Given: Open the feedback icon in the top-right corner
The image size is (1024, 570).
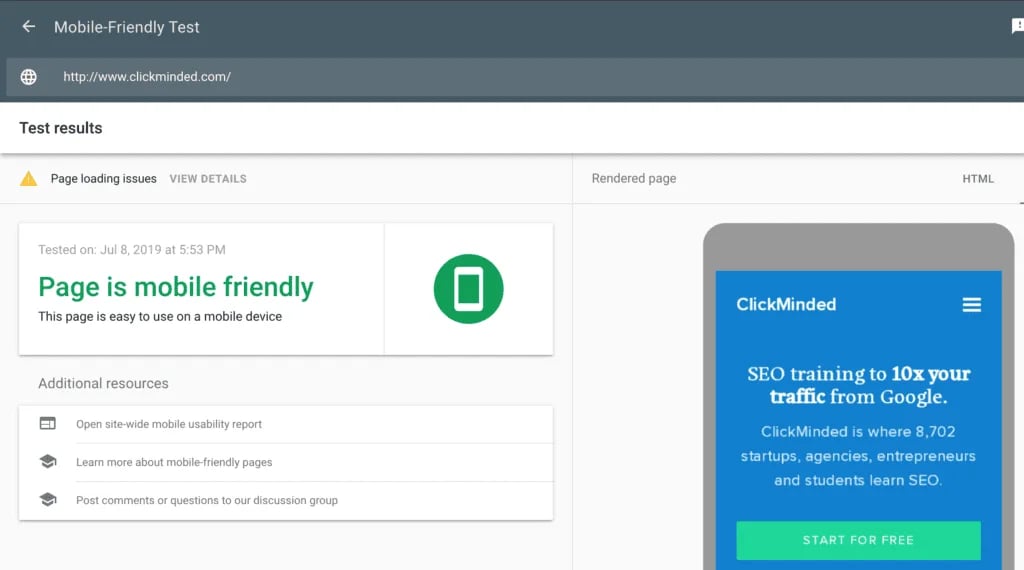Looking at the screenshot, I should [1016, 27].
